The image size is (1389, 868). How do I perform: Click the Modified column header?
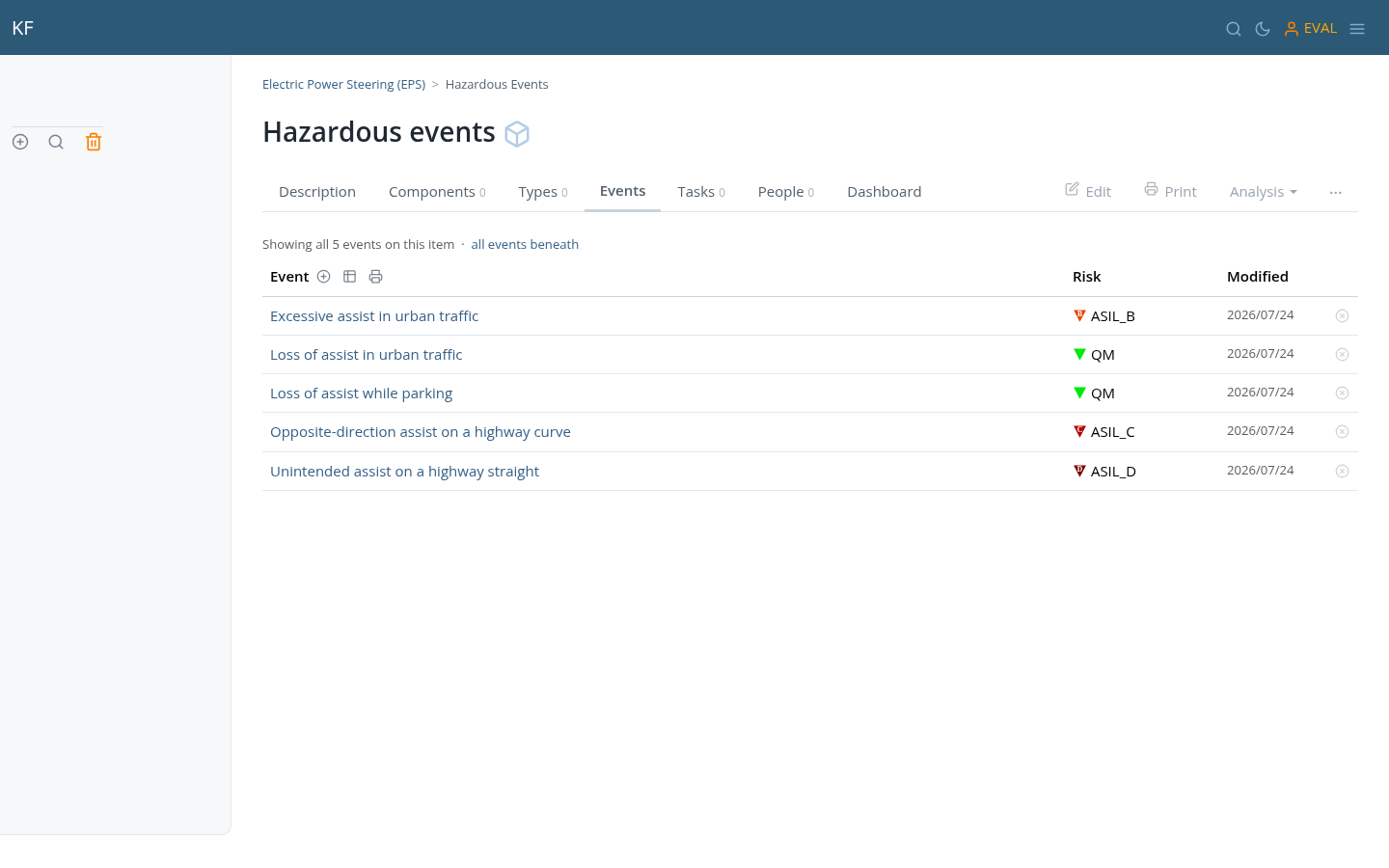[1258, 277]
